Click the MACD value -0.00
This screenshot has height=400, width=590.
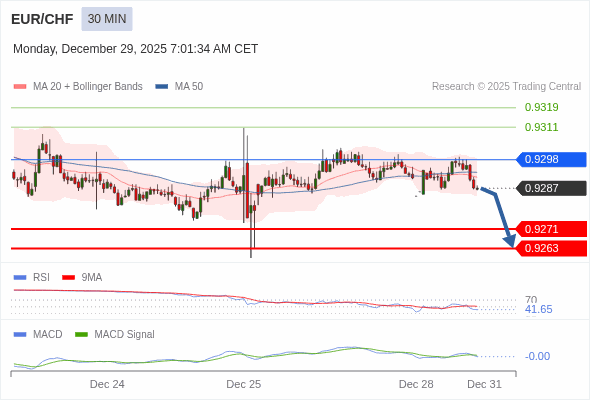point(537,356)
